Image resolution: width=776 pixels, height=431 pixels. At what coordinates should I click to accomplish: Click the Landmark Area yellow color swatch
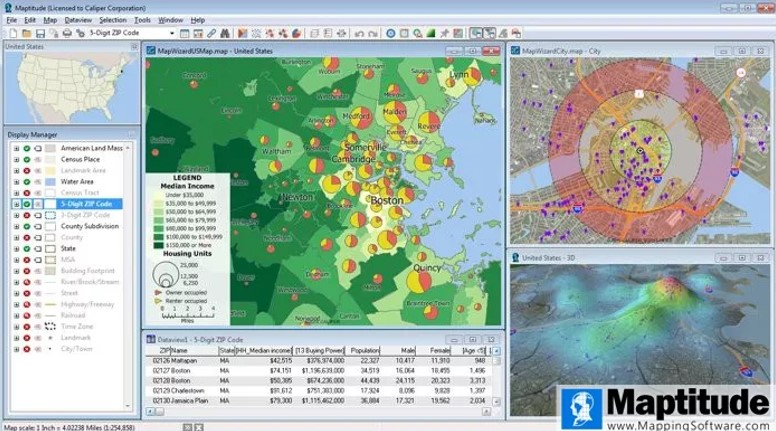(50, 171)
